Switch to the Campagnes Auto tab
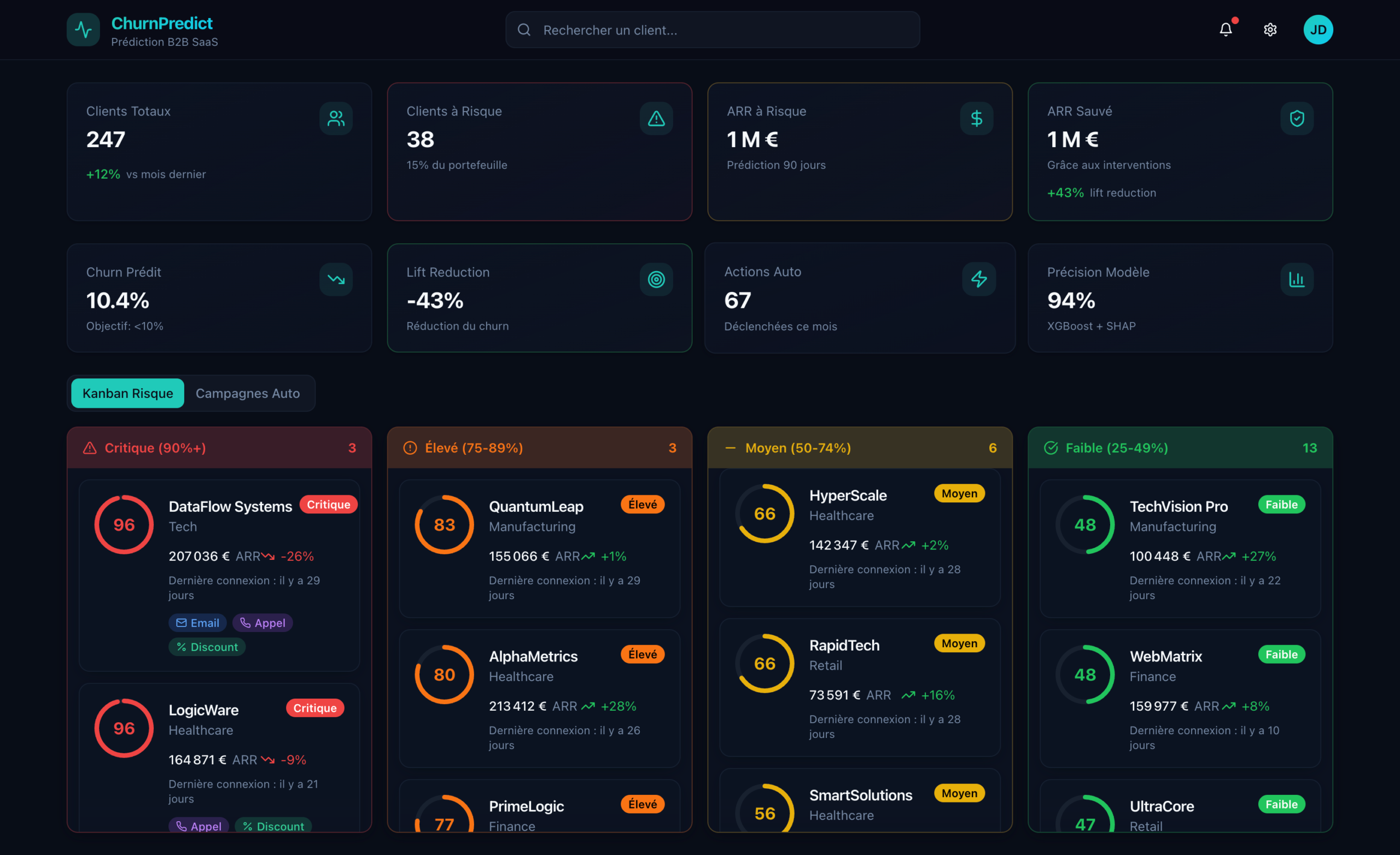The width and height of the screenshot is (1400, 855). coord(247,393)
